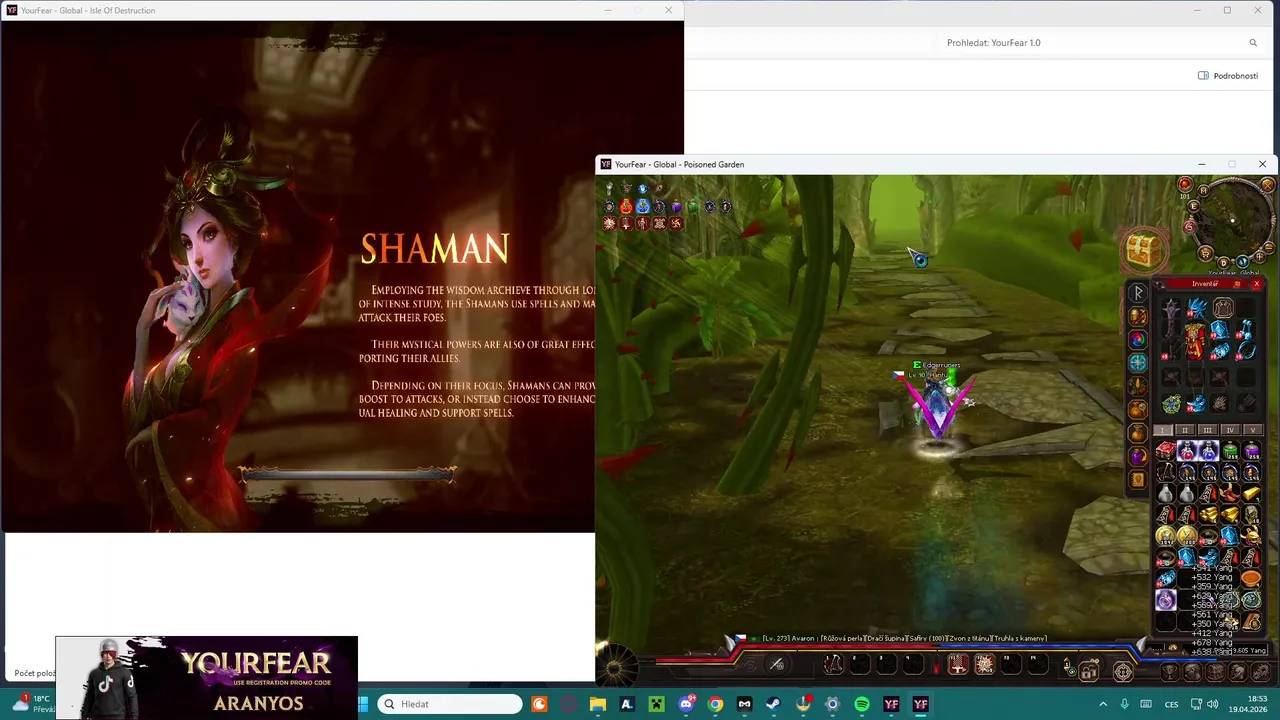This screenshot has height=720, width=1280.
Task: Select inventory page I tab
Action: click(x=1163, y=430)
